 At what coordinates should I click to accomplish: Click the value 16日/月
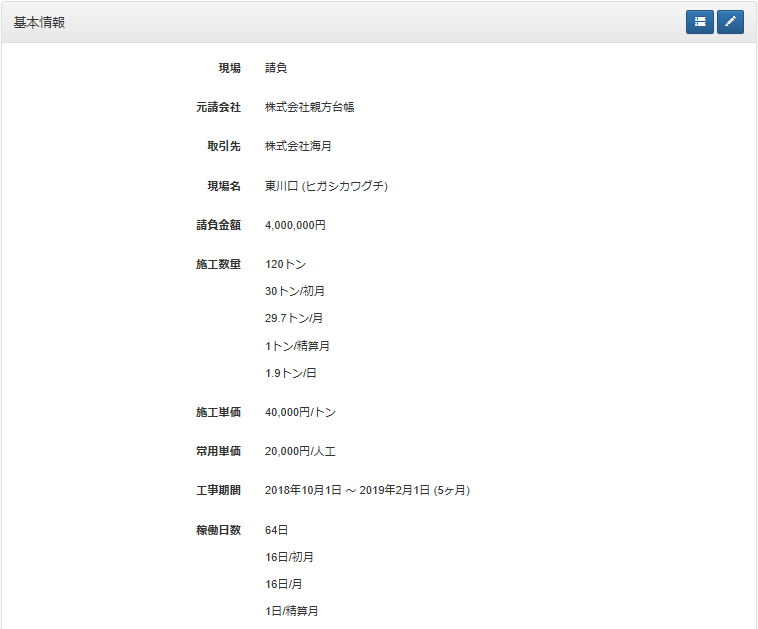(x=283, y=584)
